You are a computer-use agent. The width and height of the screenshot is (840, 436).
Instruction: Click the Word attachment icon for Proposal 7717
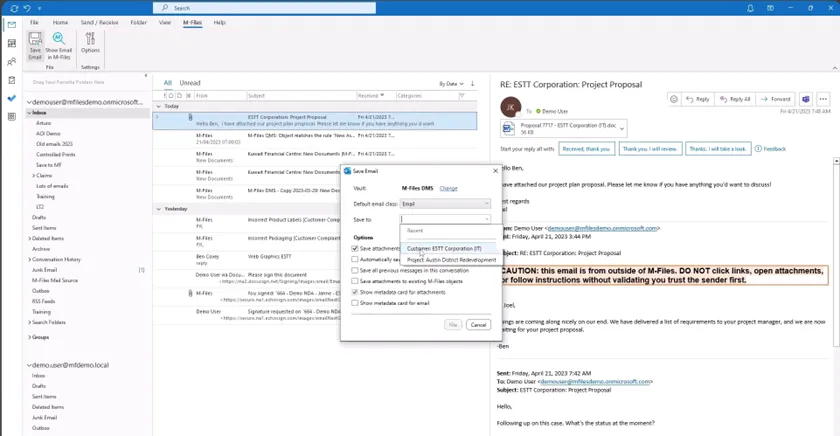(508, 128)
